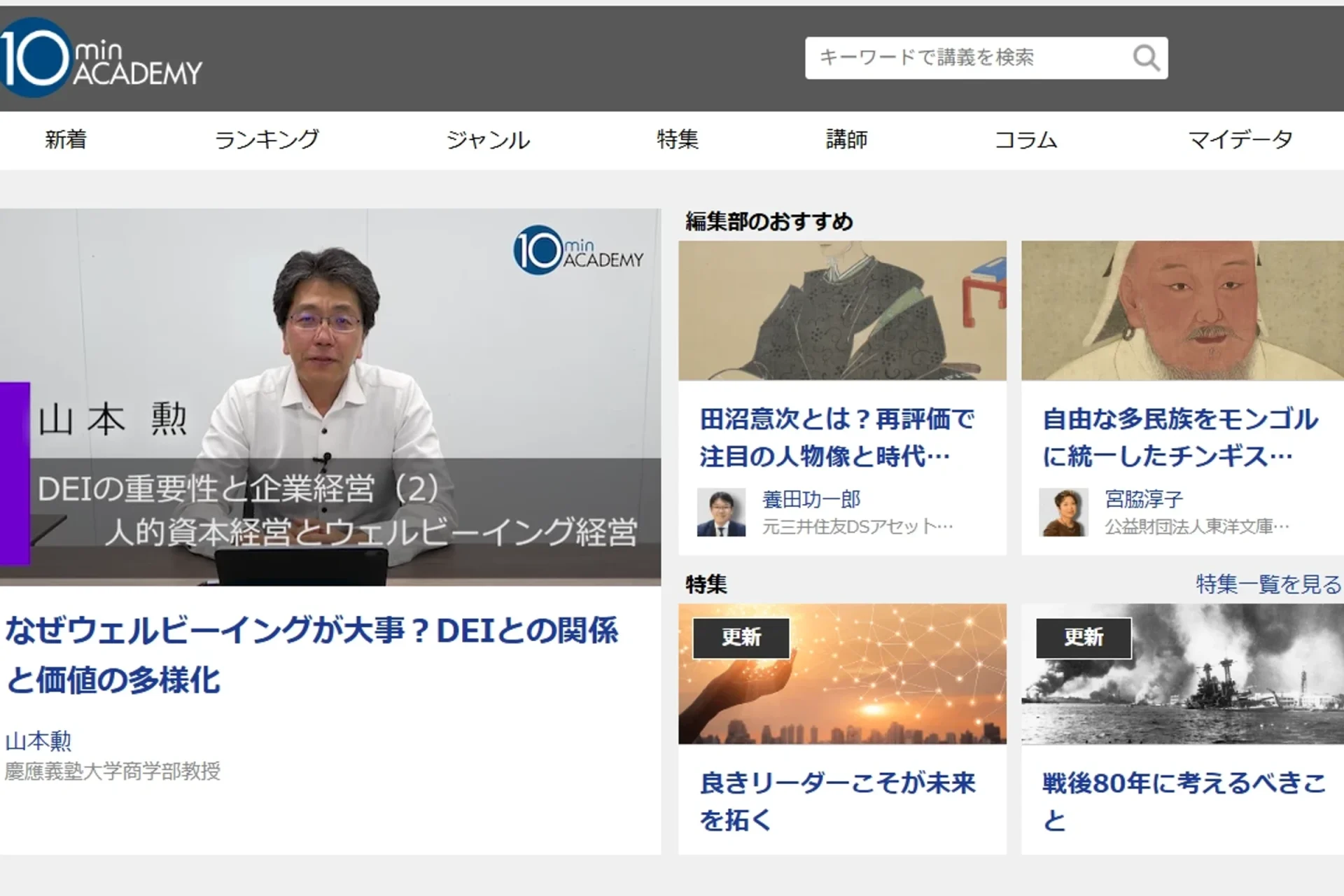Open the 良きリーダーこそが未来を拓く feature thumbnail
The image size is (1344, 896).
(842, 673)
